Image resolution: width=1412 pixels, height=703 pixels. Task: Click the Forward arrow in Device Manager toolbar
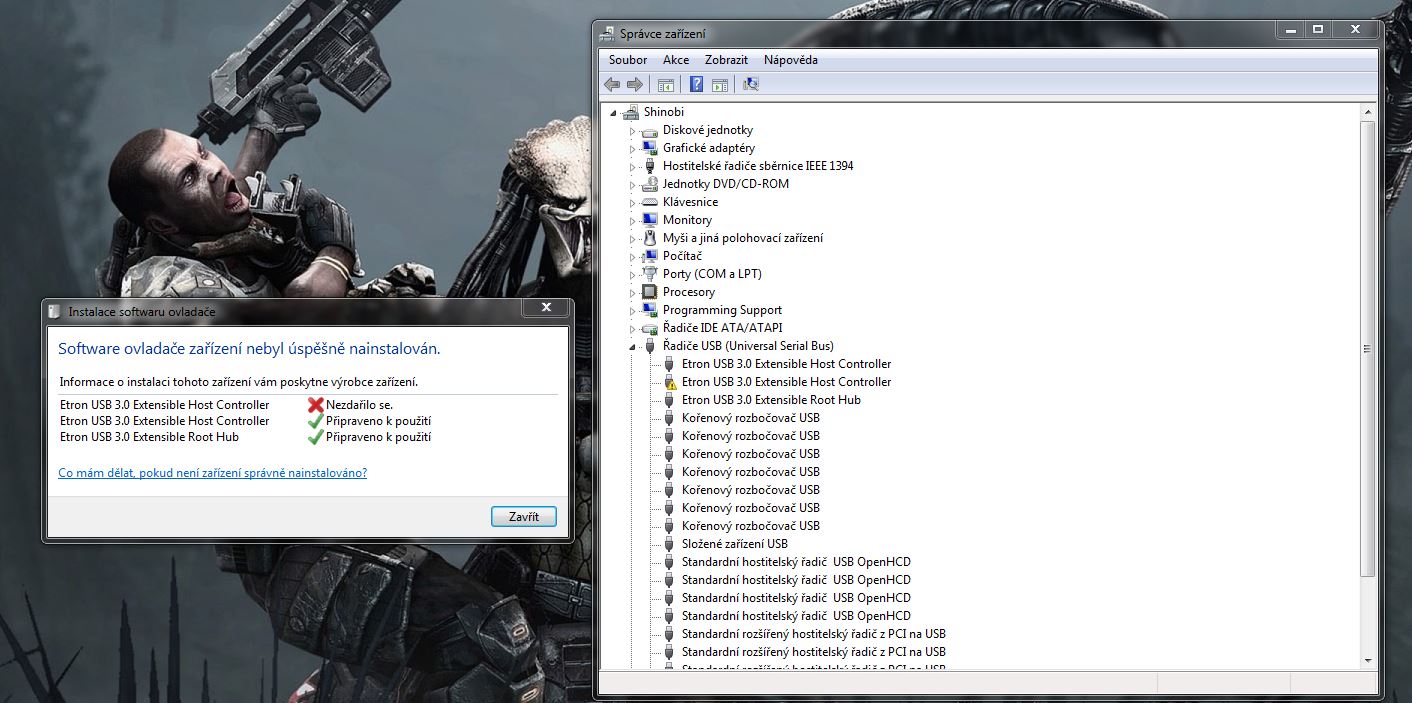[634, 84]
